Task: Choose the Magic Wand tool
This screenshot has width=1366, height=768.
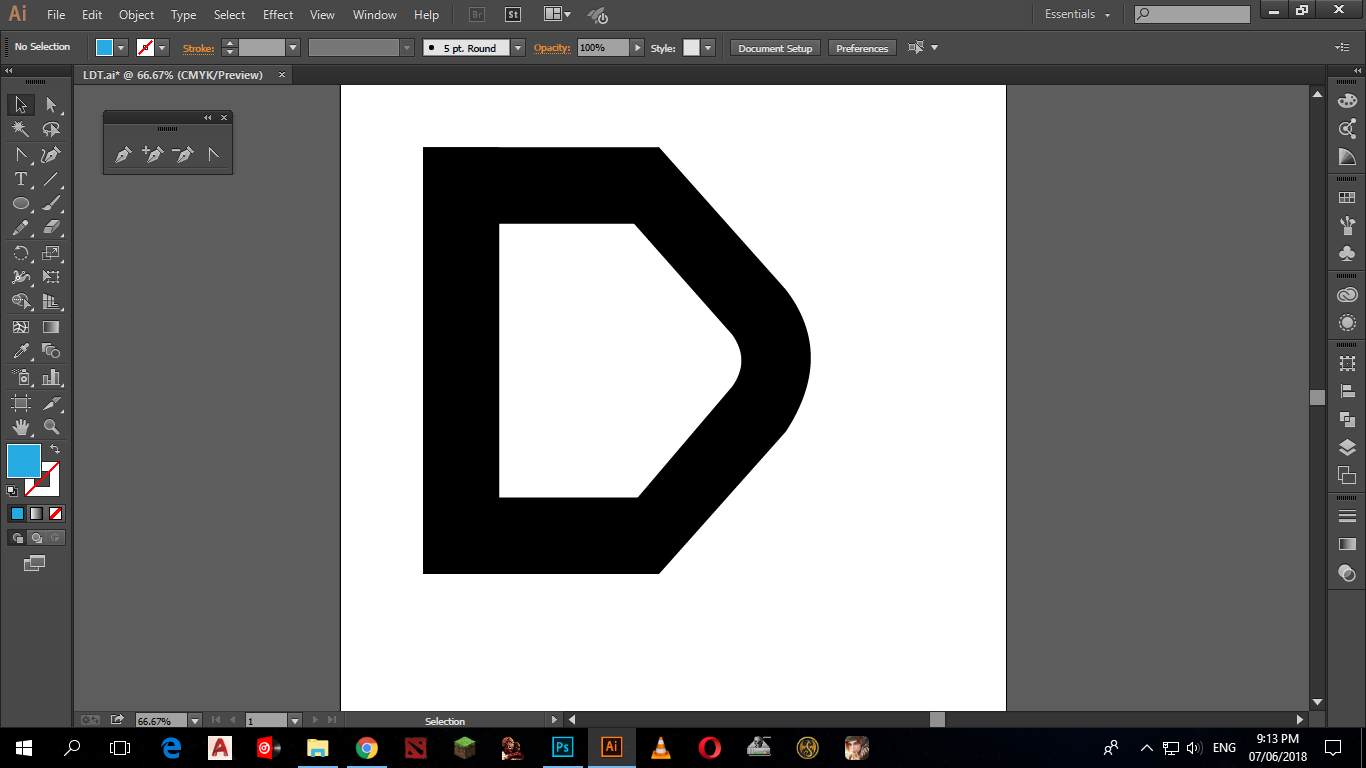Action: pyautogui.click(x=21, y=130)
